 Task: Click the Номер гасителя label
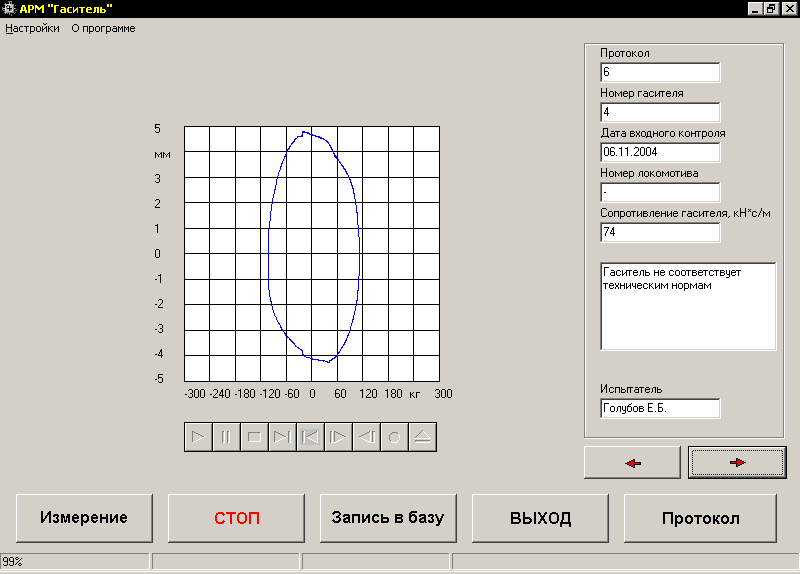pyautogui.click(x=642, y=93)
